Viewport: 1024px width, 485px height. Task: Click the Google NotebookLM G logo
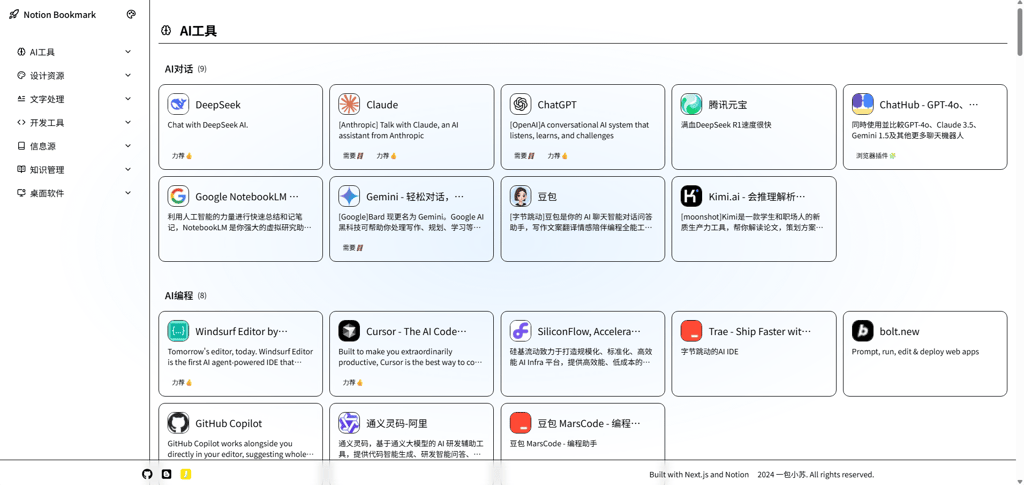point(178,196)
